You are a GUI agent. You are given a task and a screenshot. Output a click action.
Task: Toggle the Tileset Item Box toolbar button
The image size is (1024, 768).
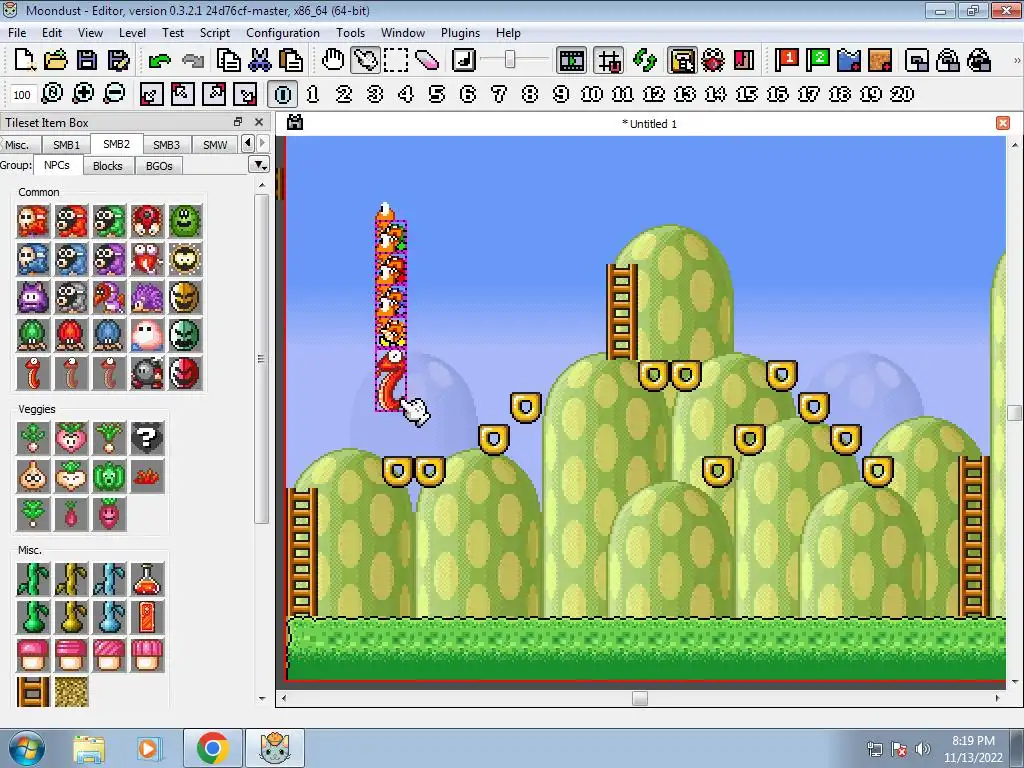682,60
